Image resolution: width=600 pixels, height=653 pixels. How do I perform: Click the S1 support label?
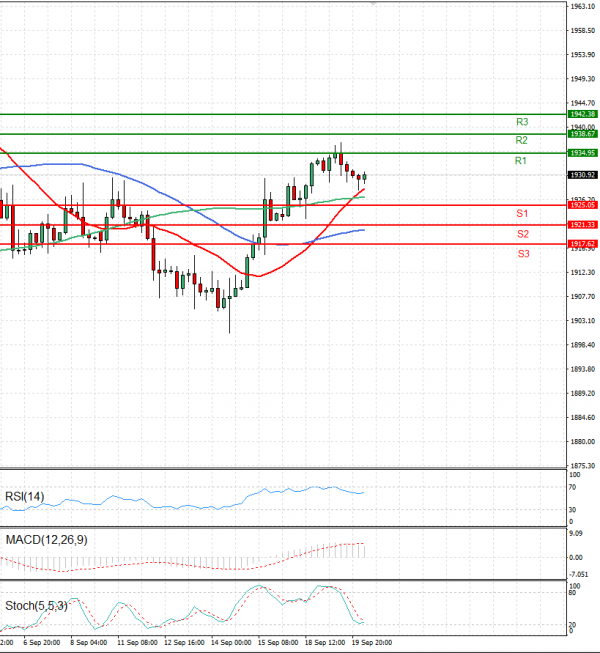[x=523, y=214]
